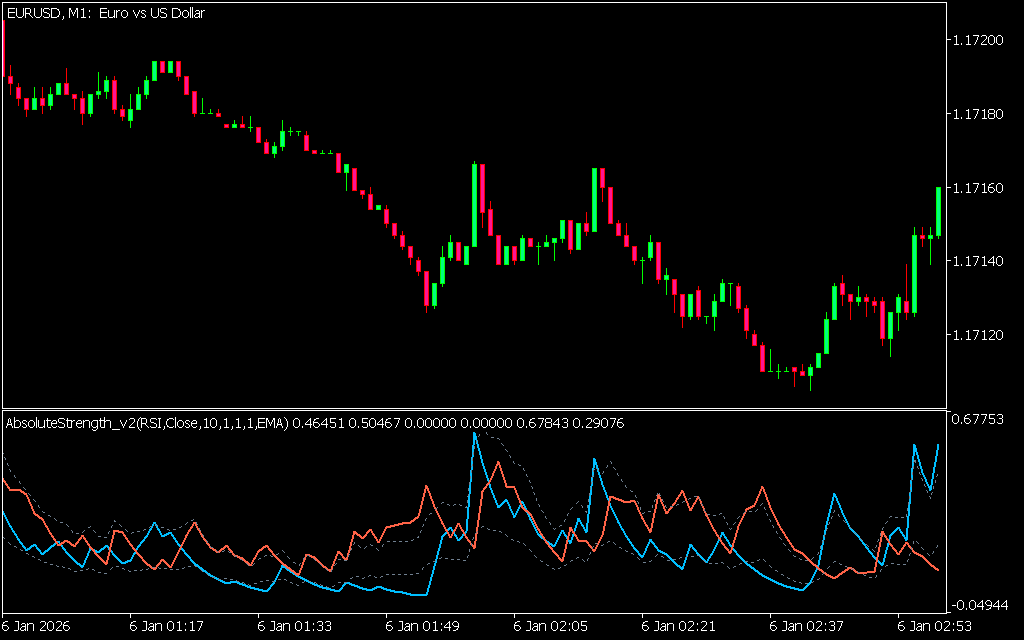Select the 6 Jan 02:53 time label
Screen dimensions: 1024x640
pos(935,626)
